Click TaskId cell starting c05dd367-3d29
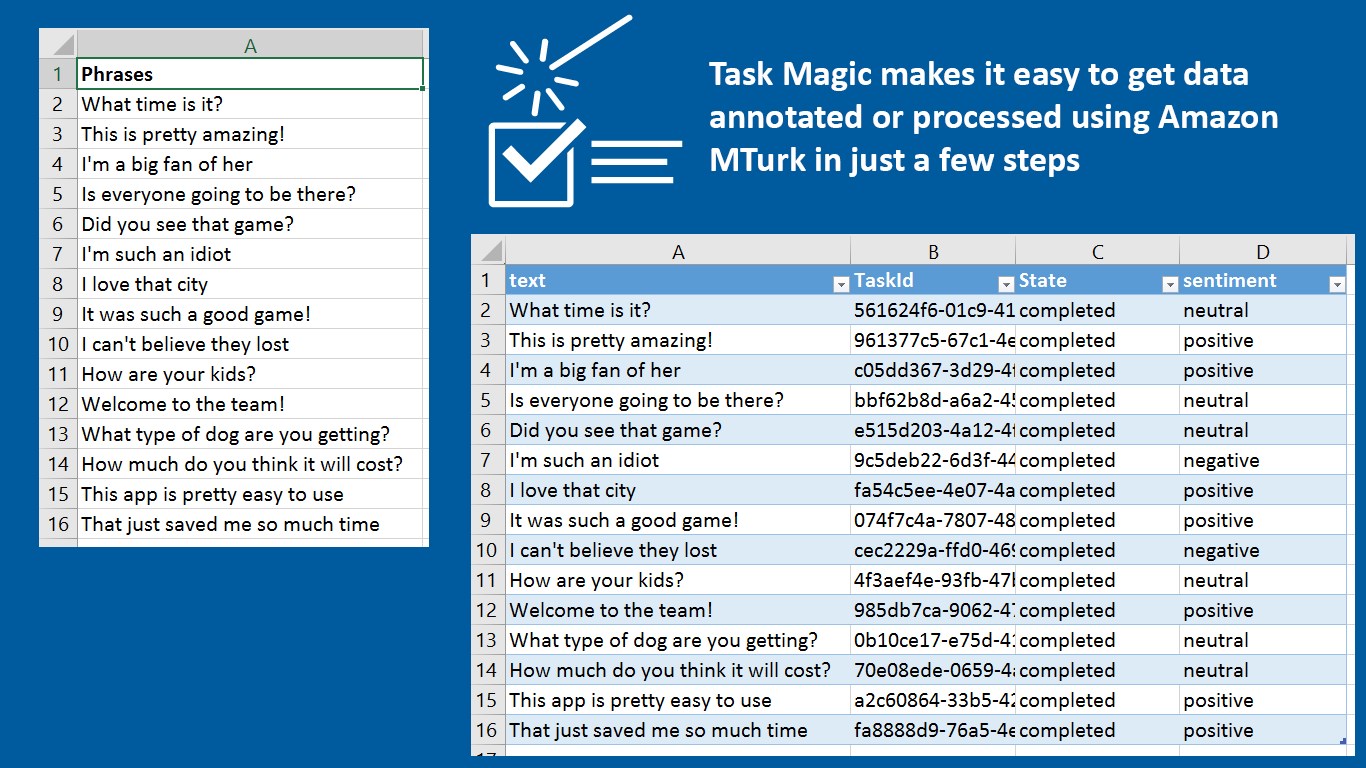The image size is (1366, 768). click(933, 370)
